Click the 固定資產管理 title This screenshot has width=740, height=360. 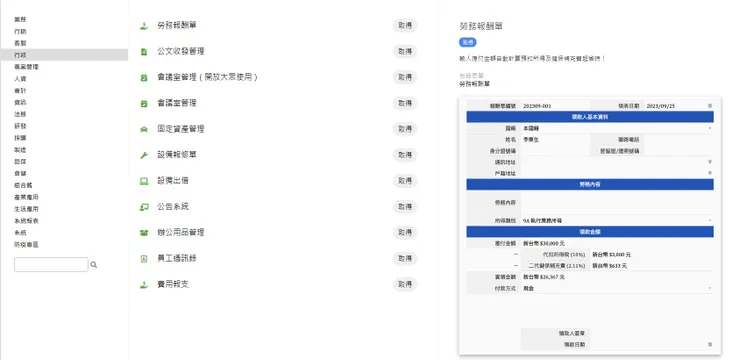point(181,129)
